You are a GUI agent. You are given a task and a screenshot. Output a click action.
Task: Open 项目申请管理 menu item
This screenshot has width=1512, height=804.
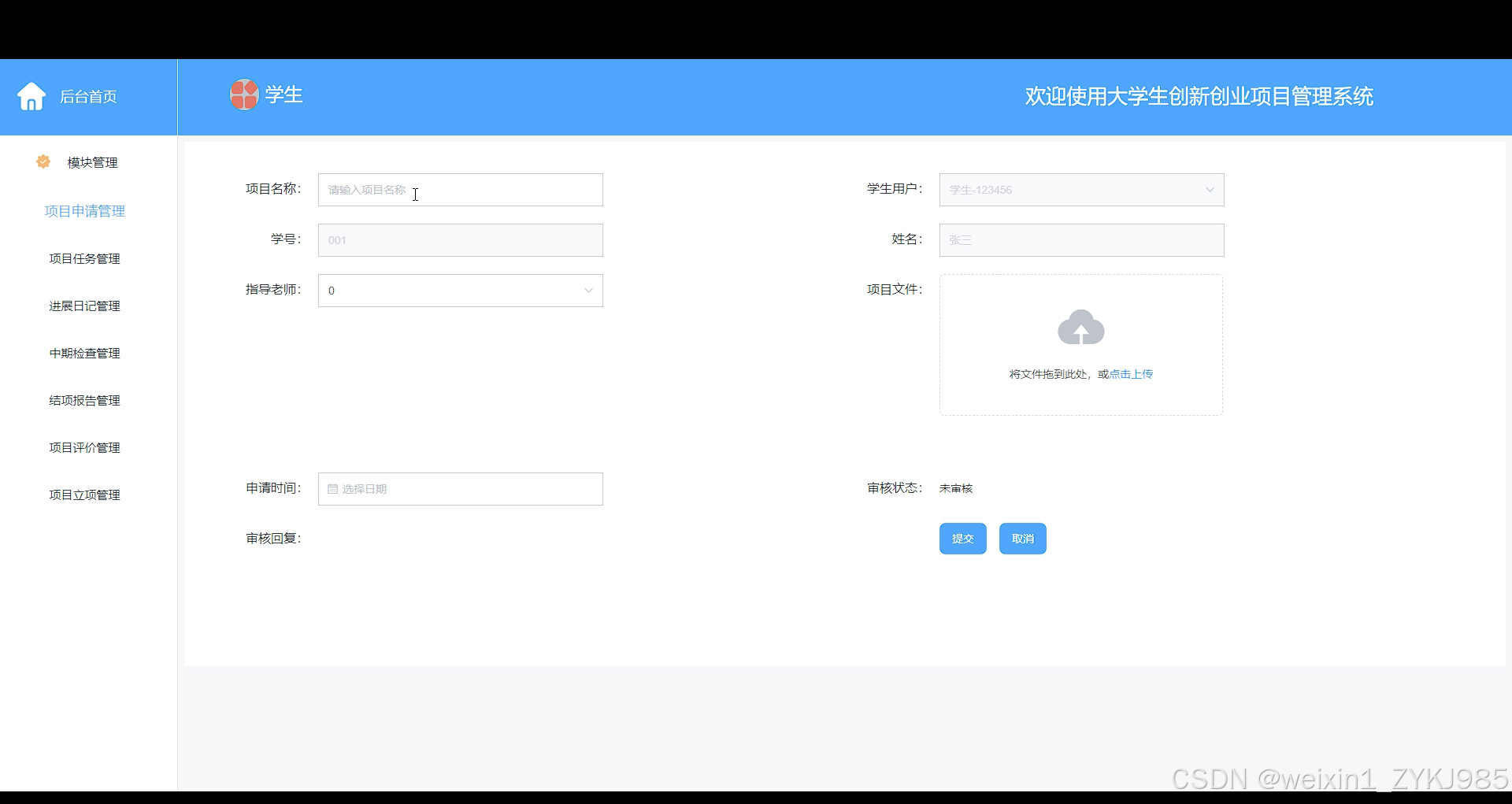[85, 211]
